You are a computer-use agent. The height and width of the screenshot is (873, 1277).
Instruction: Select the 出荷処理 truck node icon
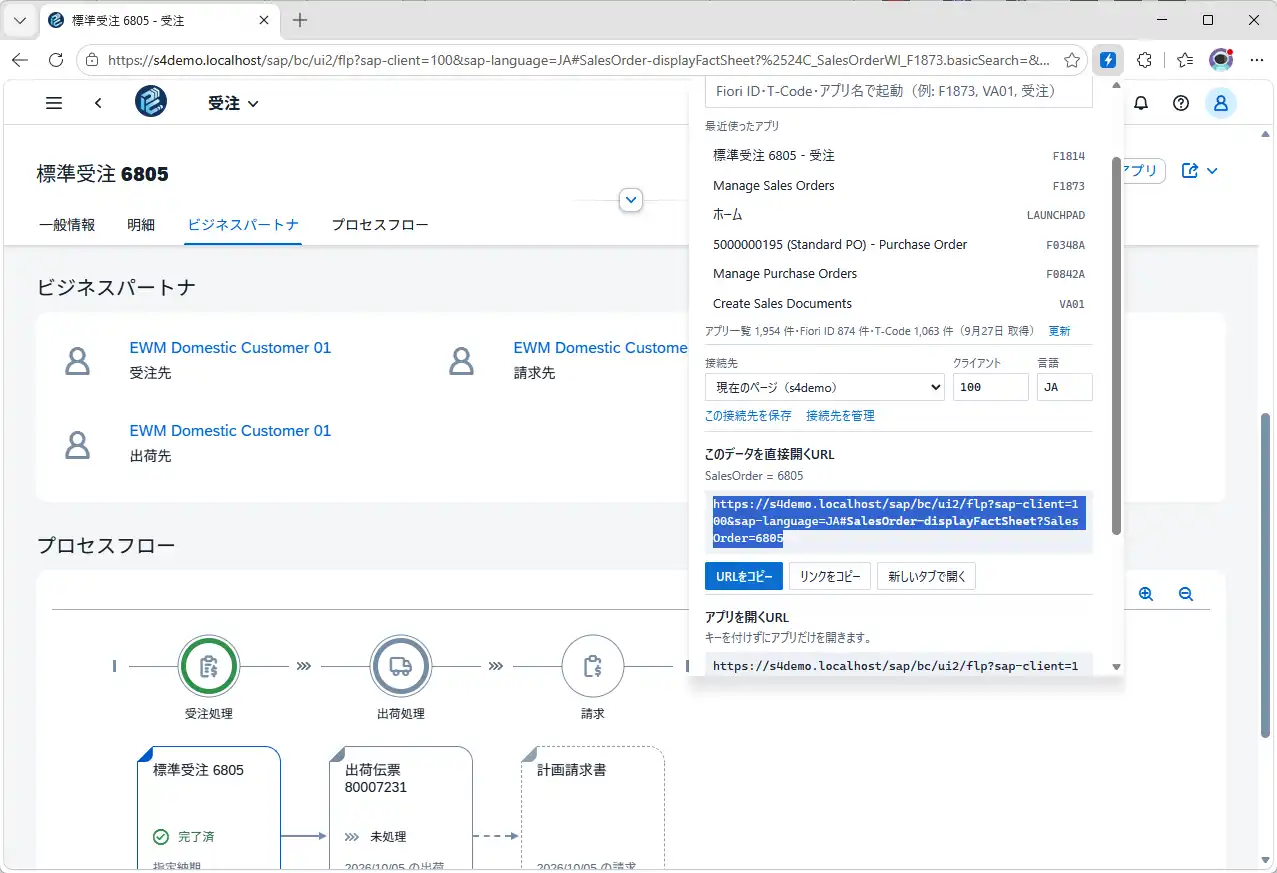click(401, 666)
